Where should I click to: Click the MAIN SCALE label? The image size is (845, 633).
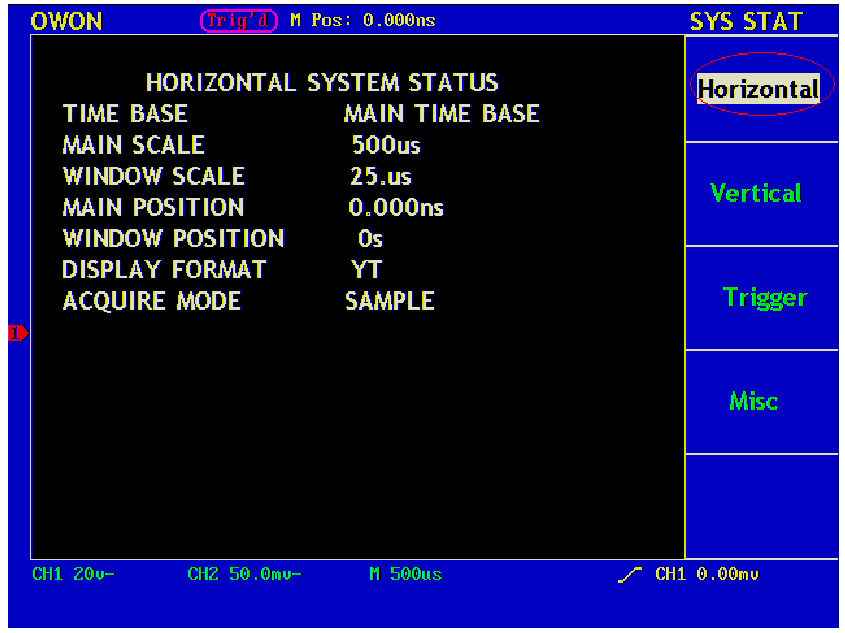coord(134,145)
